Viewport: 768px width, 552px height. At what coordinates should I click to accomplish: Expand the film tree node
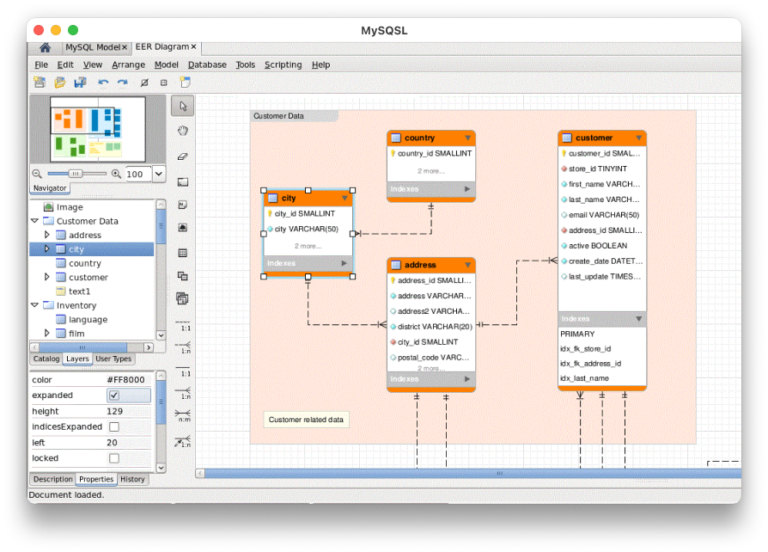(x=47, y=333)
